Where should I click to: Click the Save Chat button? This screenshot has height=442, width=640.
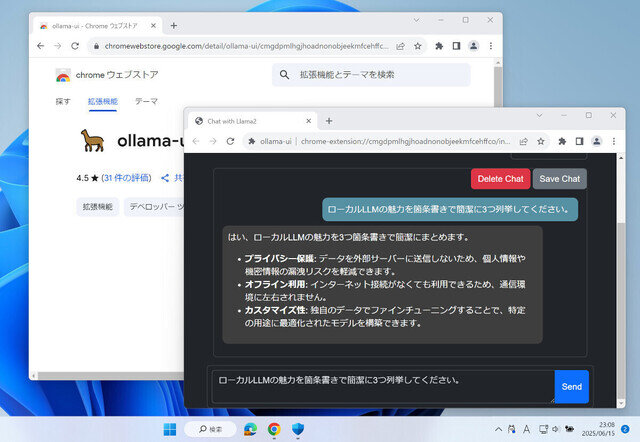point(560,179)
